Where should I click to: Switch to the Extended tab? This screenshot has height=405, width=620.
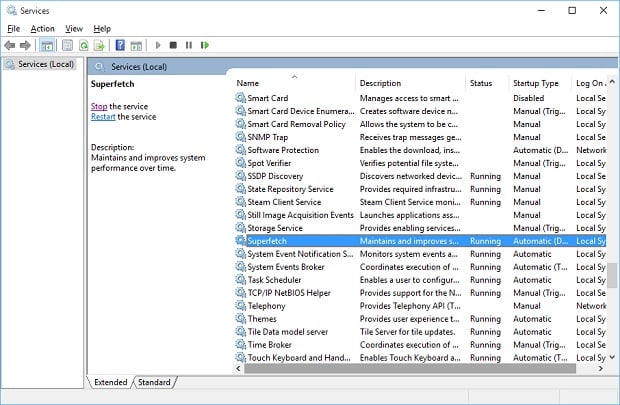point(110,382)
